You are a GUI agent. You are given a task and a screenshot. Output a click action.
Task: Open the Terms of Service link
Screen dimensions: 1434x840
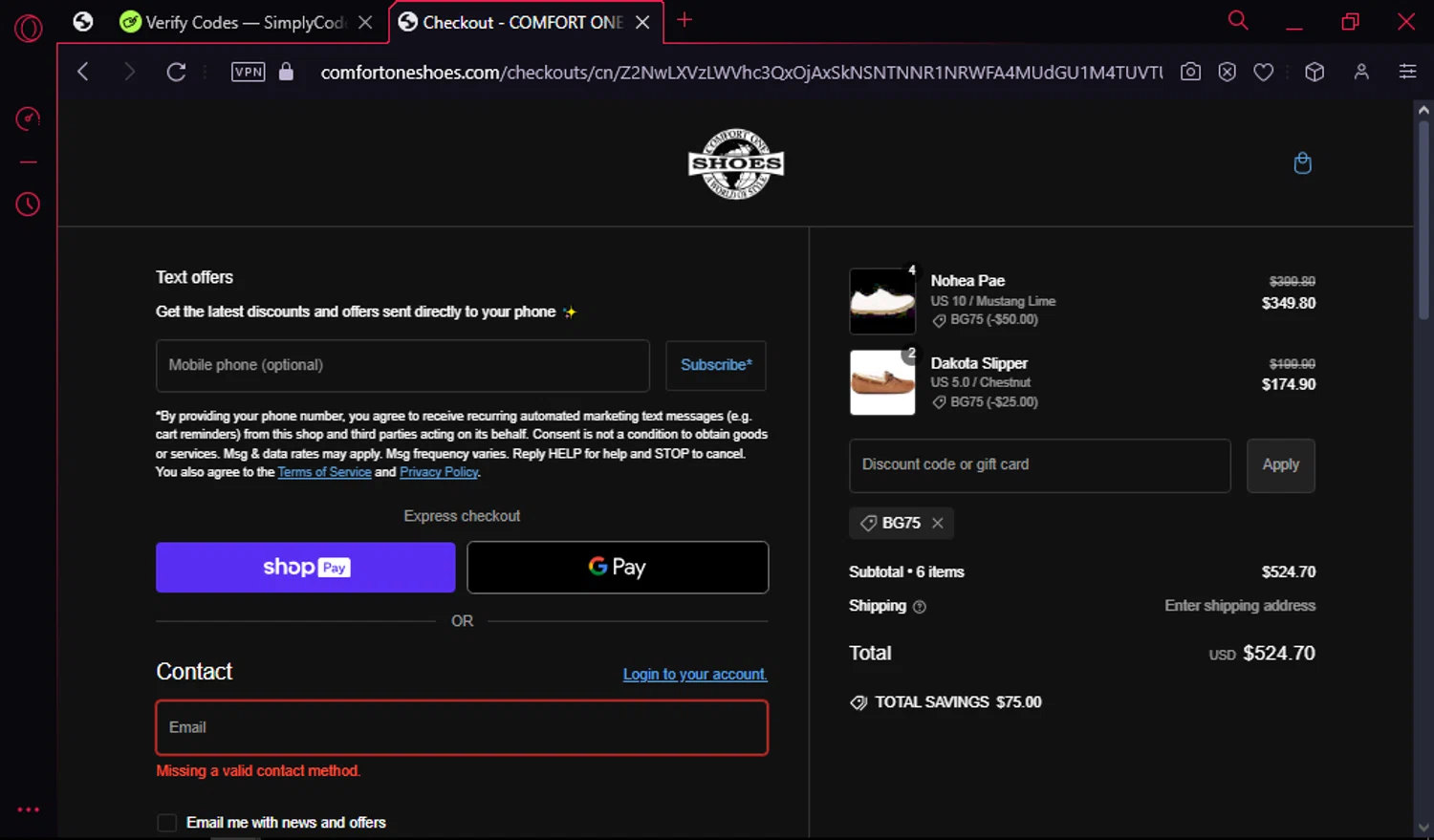click(324, 472)
